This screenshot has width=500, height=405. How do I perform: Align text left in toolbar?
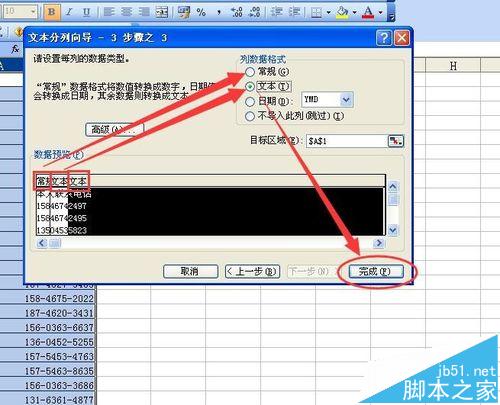(109, 12)
